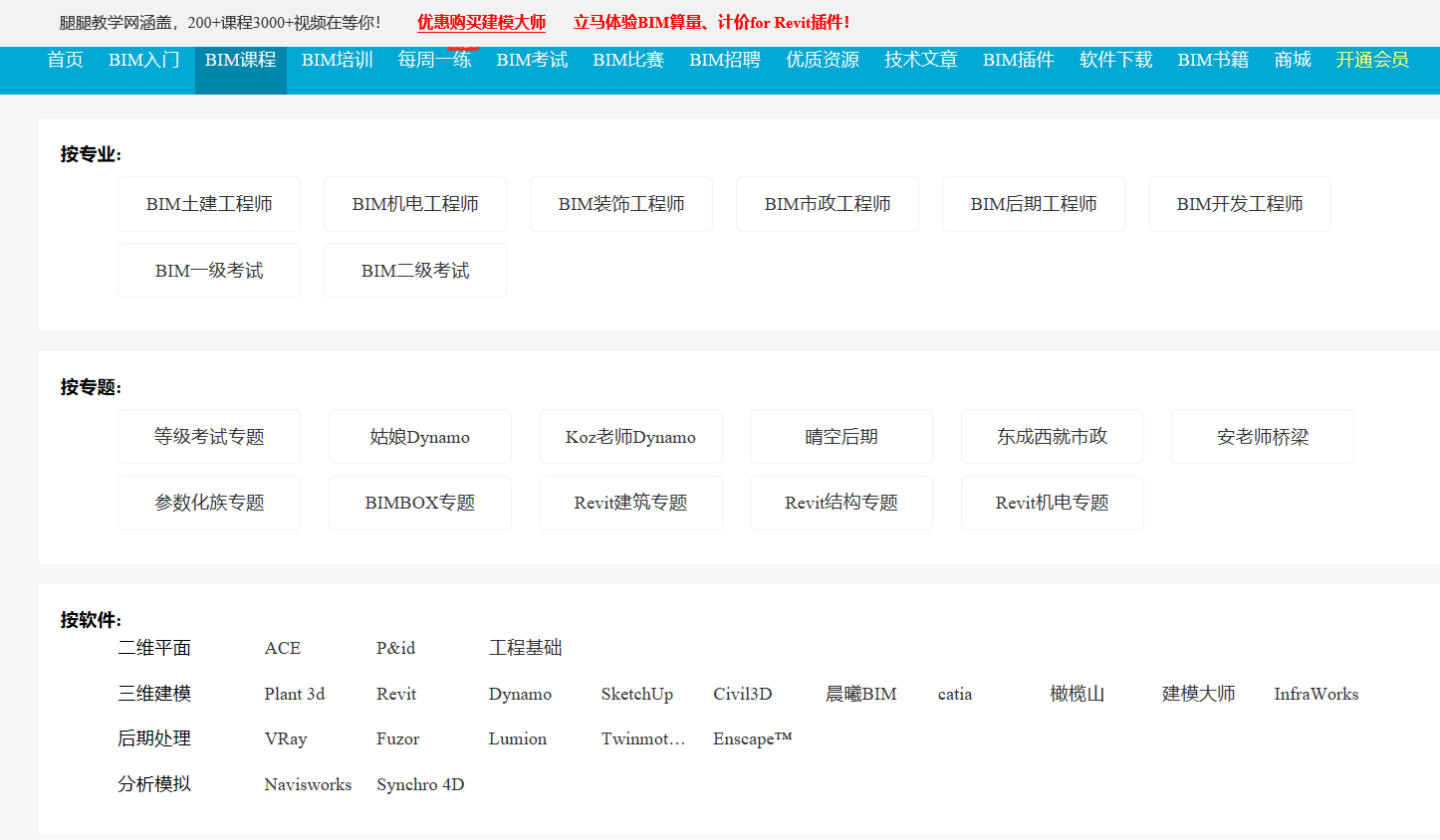1440x840 pixels.
Task: Open the 首页 home page
Action: [x=66, y=60]
